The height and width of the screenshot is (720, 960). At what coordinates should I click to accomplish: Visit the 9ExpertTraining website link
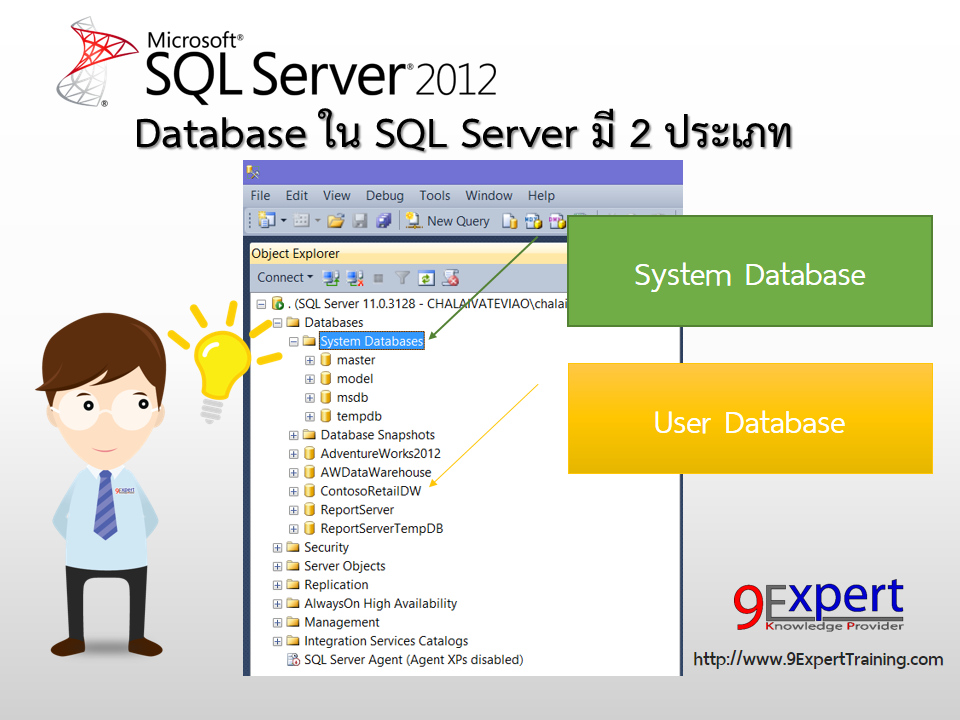(x=818, y=659)
